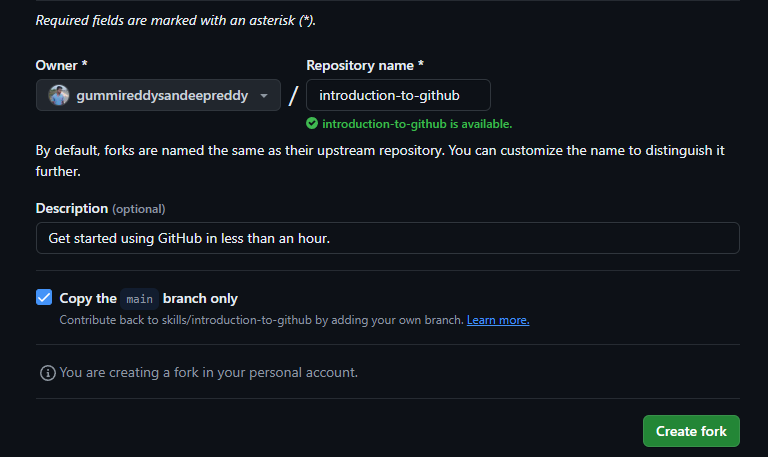
Task: Click the slash separator between owner and repository
Action: (x=293, y=96)
